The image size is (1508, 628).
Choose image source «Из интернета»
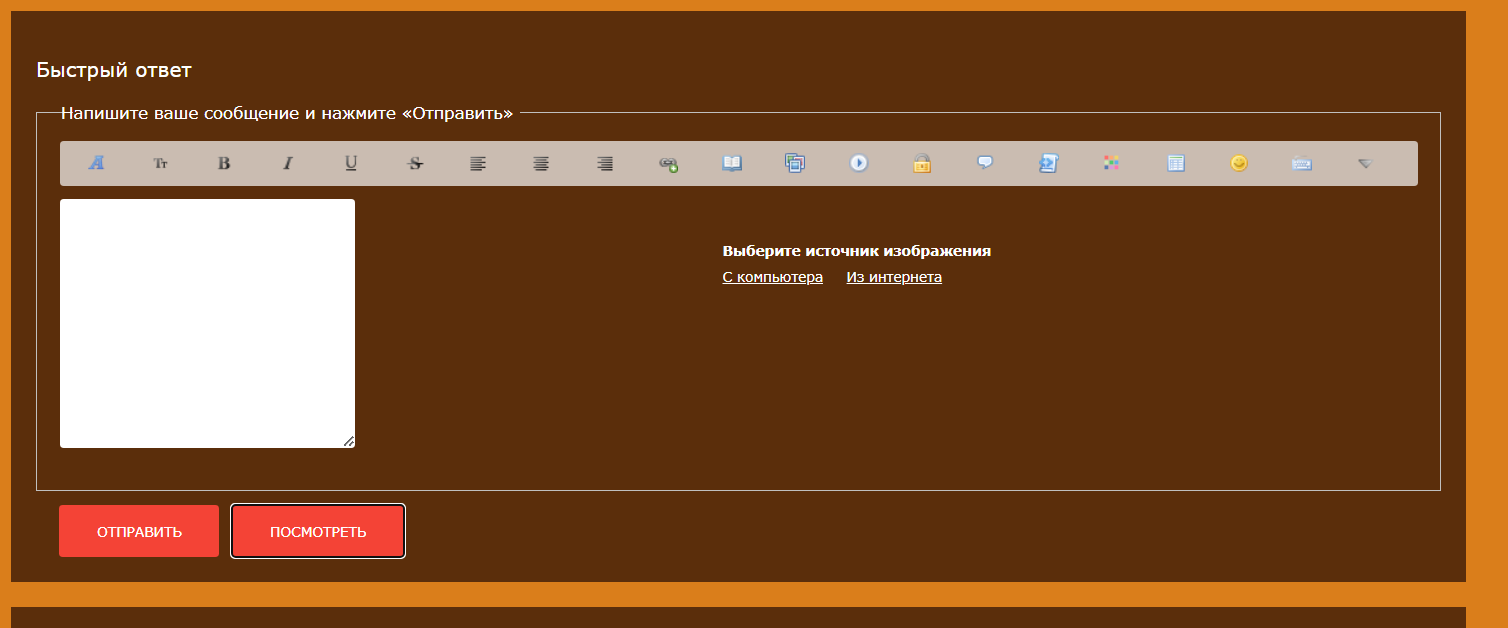click(894, 277)
